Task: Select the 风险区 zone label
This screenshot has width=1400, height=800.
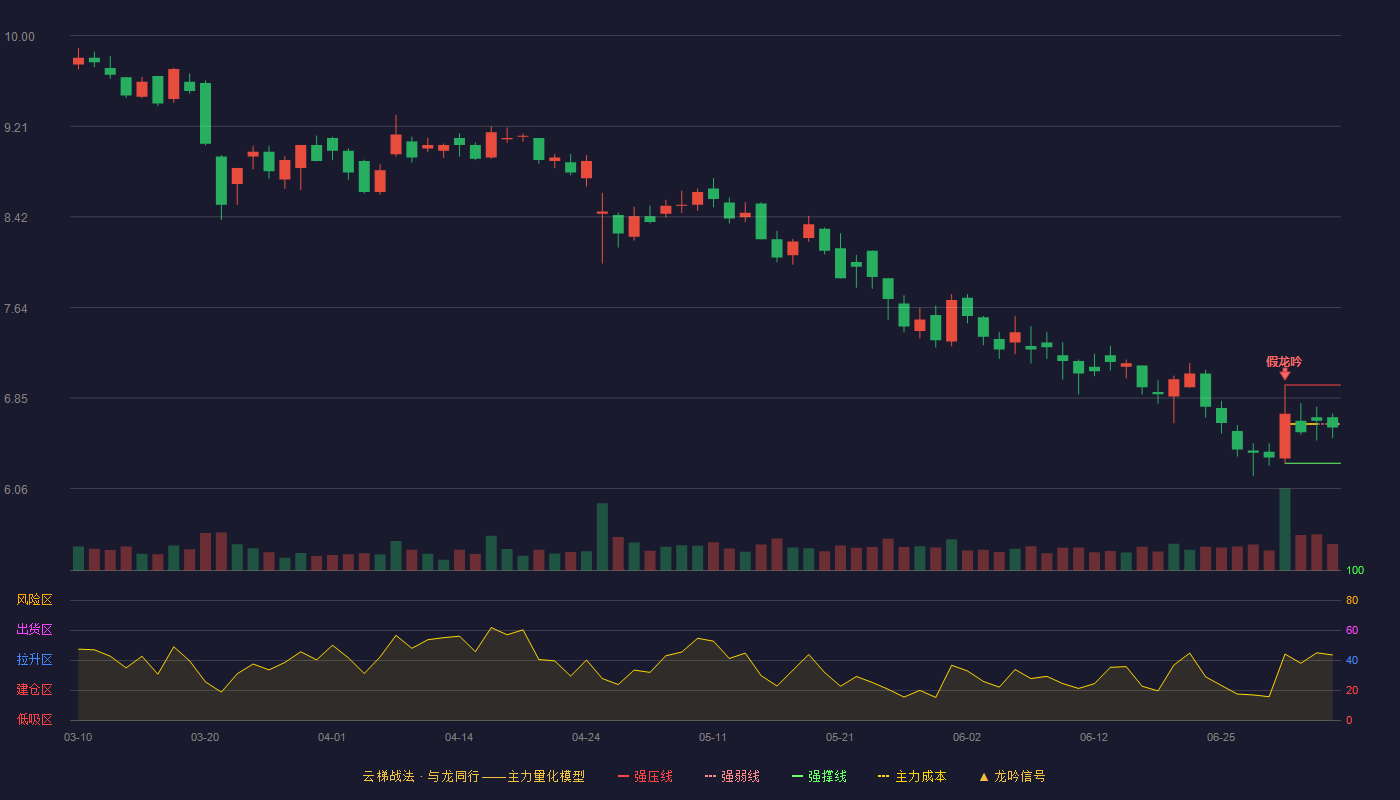Action: (x=34, y=600)
